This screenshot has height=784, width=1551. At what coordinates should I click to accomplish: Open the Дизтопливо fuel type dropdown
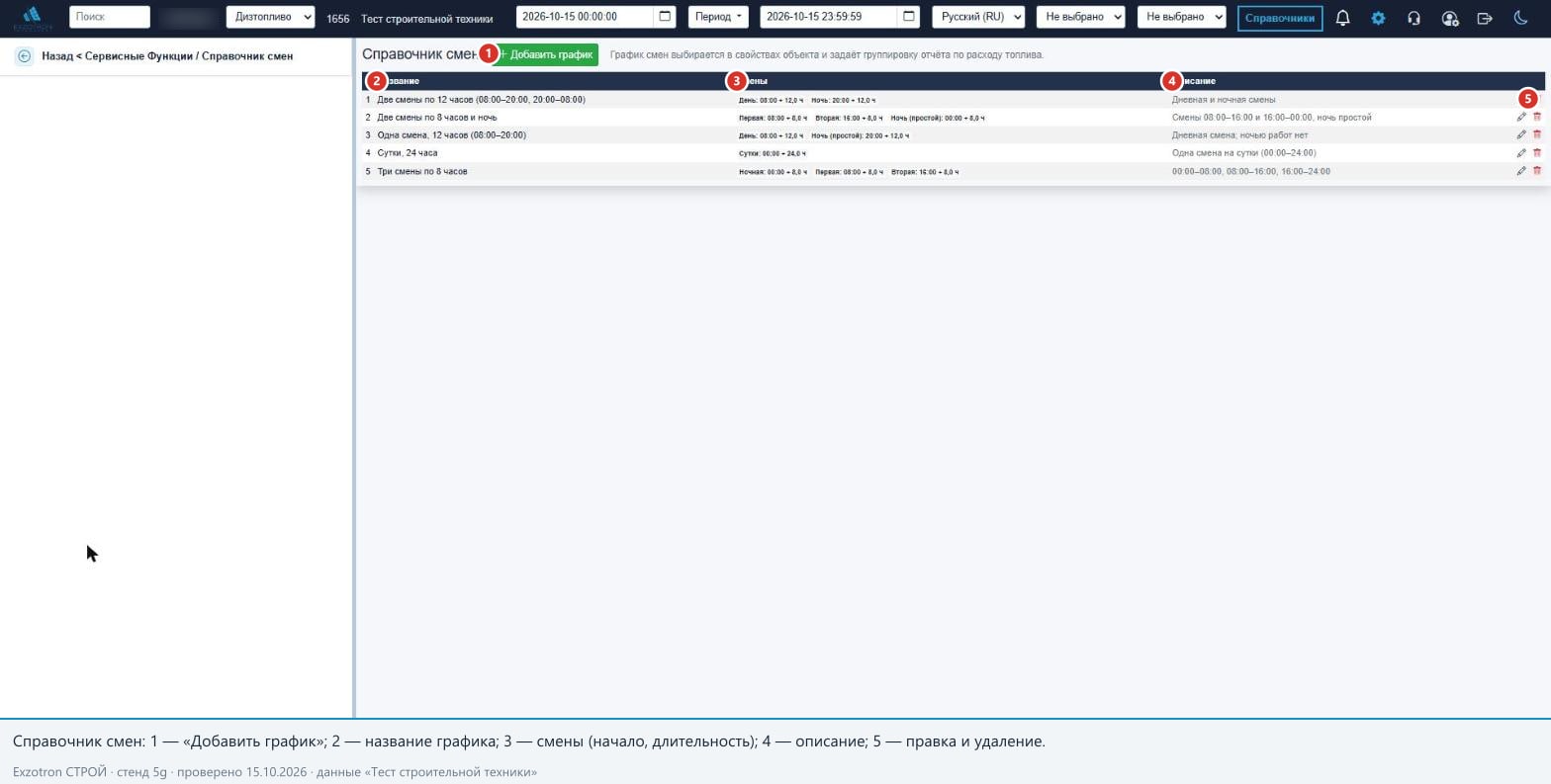(270, 17)
